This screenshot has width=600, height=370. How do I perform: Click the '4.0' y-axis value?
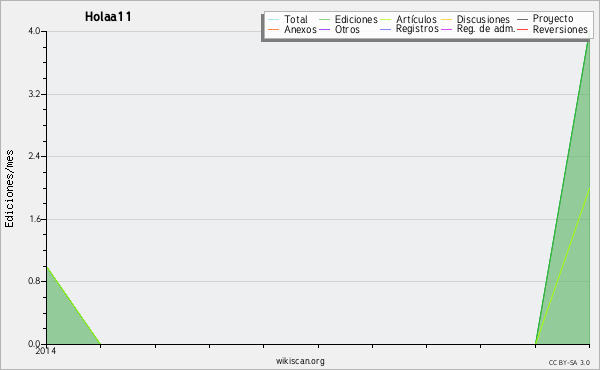(x=34, y=31)
